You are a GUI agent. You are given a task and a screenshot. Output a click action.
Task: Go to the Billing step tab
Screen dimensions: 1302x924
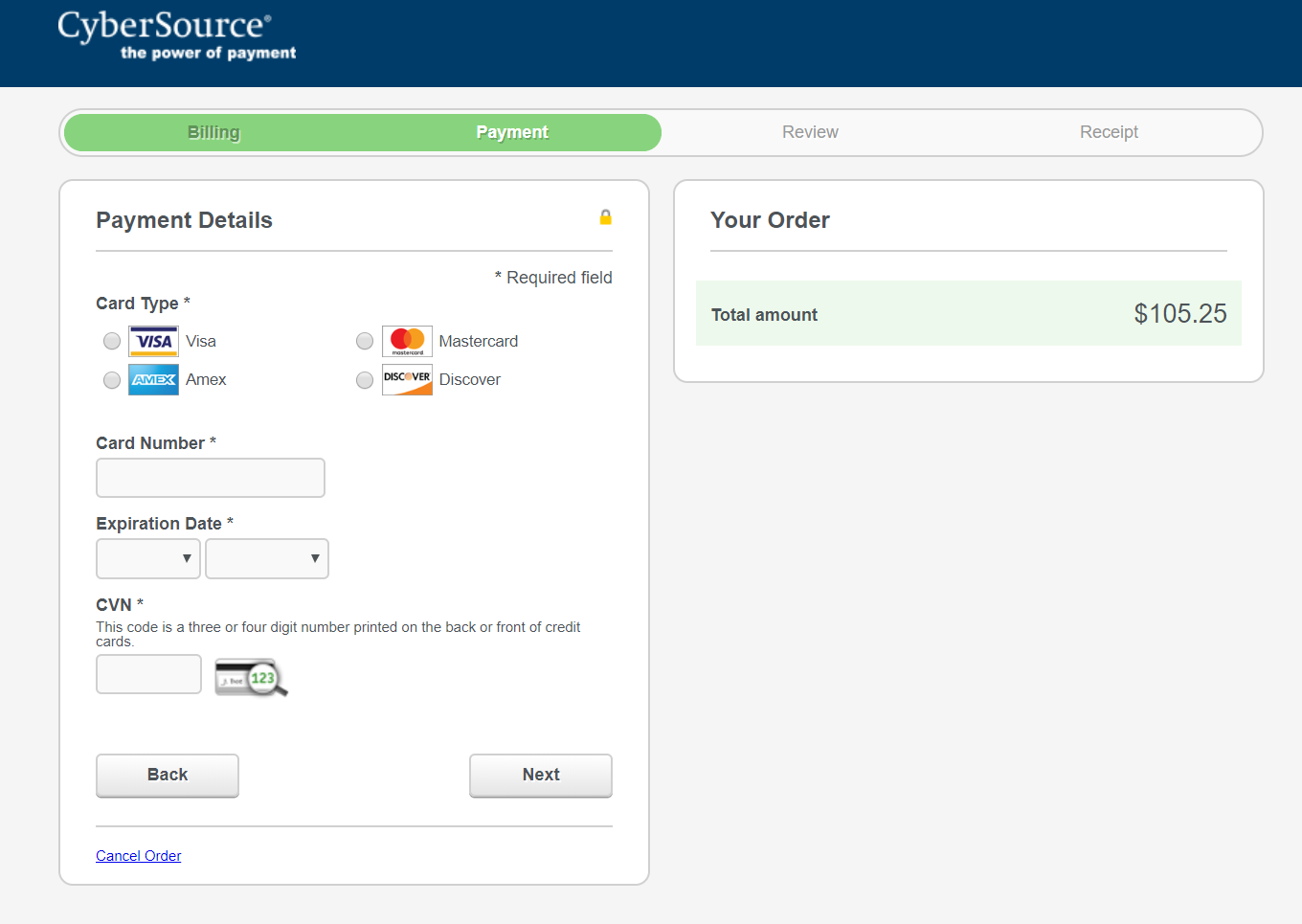point(213,132)
